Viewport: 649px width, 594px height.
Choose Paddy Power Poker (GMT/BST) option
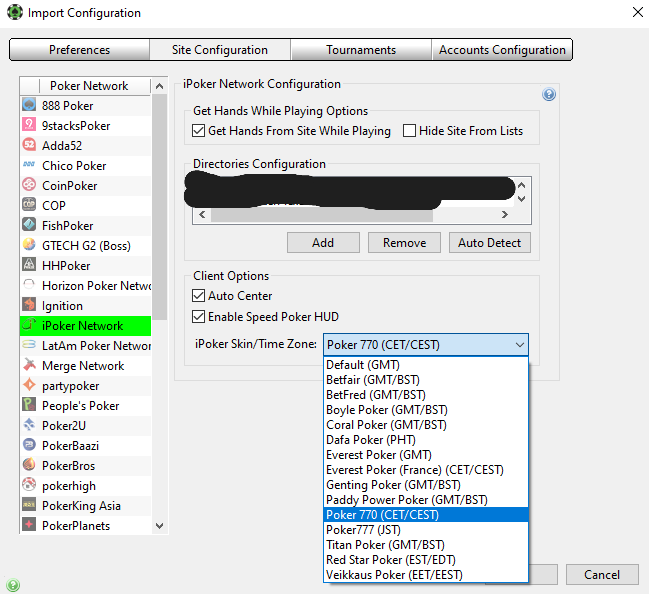click(426, 500)
